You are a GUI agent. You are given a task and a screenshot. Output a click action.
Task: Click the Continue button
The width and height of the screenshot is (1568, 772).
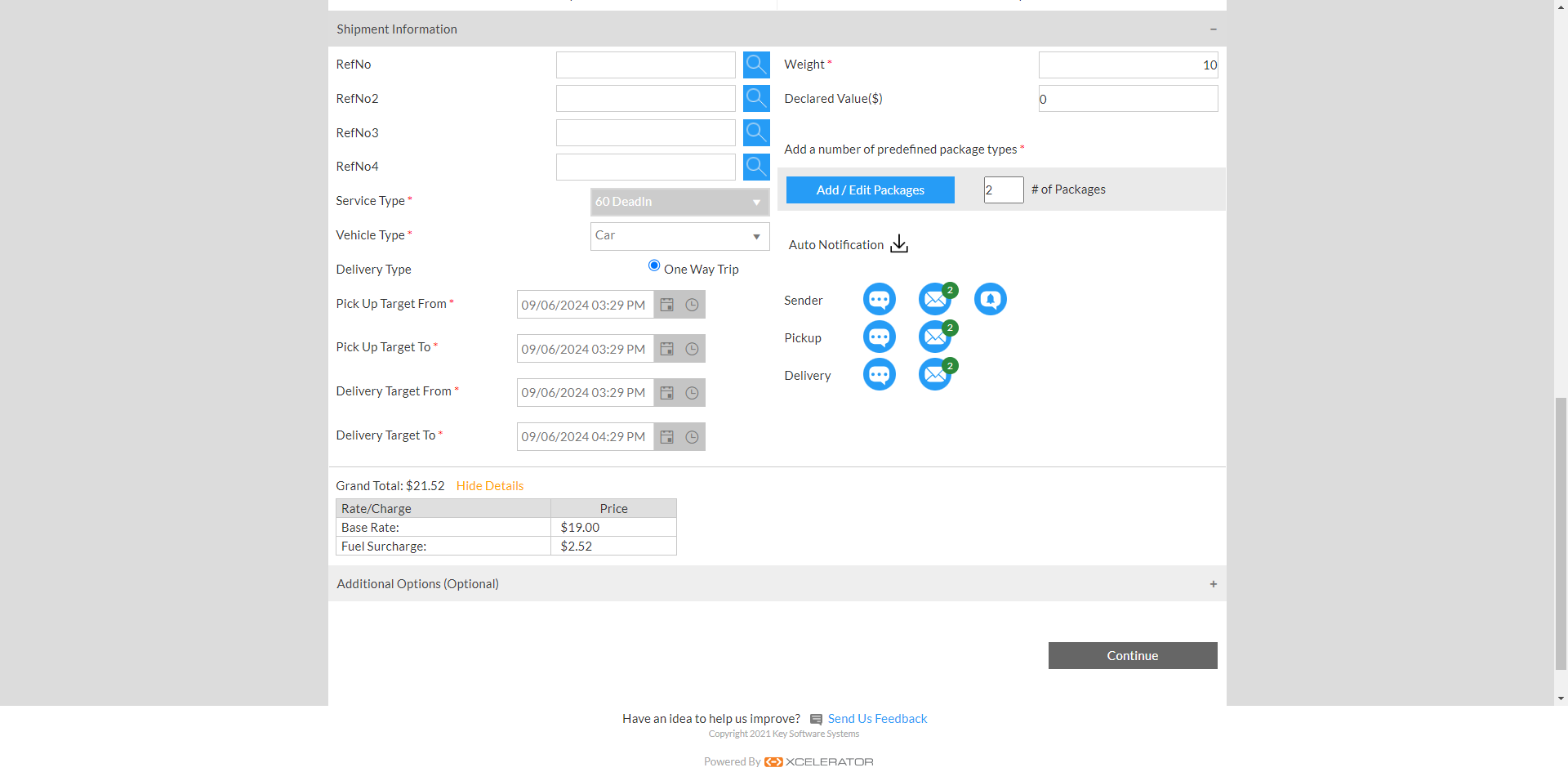(1133, 656)
